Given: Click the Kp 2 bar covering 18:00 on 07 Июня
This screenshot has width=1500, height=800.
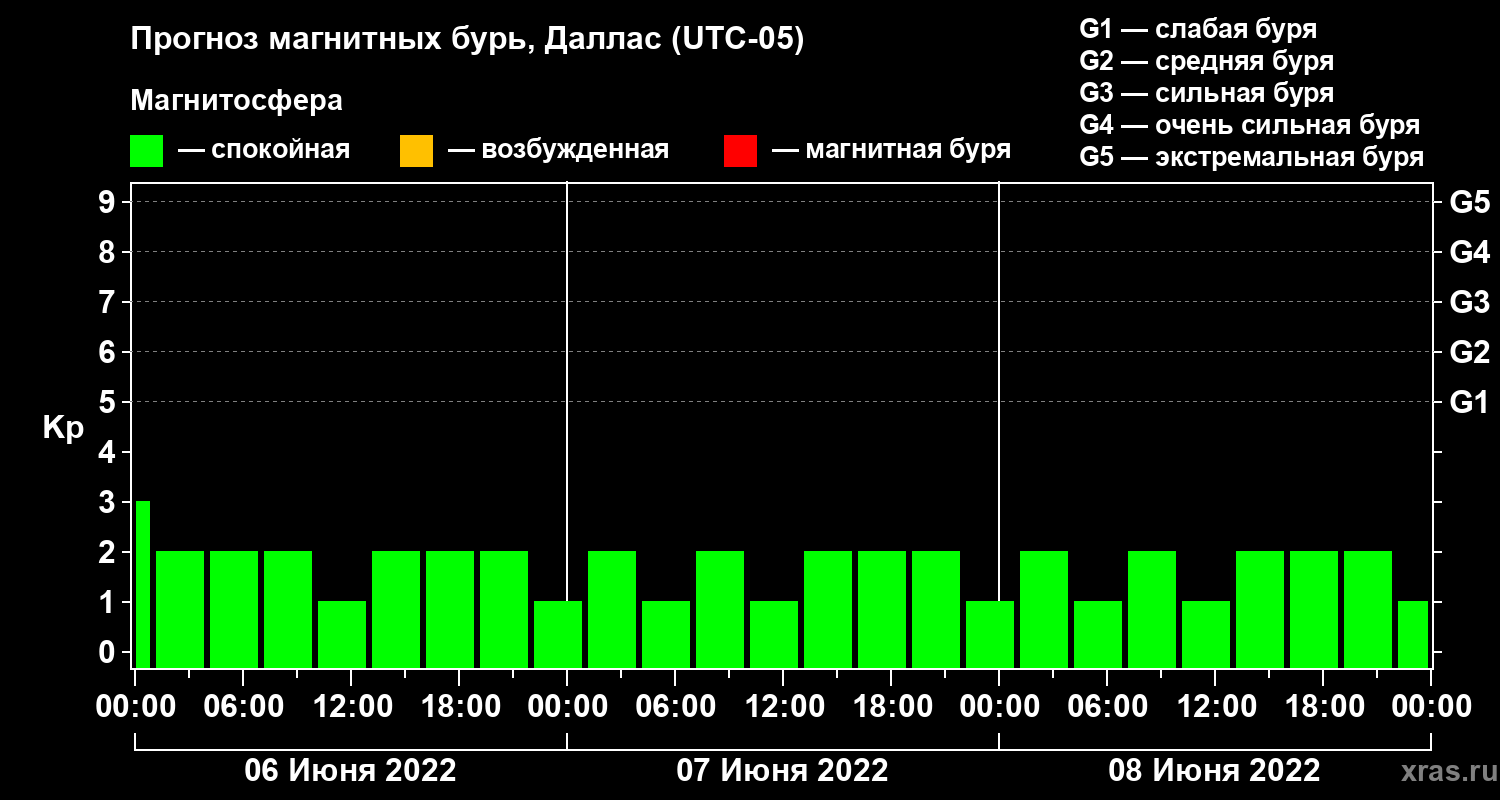Looking at the screenshot, I should pyautogui.click(x=882, y=609).
